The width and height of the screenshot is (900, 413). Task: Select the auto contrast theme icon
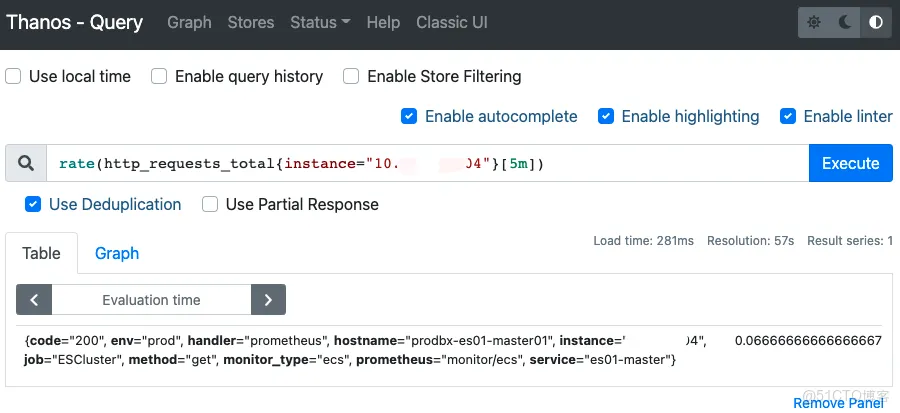coord(876,22)
